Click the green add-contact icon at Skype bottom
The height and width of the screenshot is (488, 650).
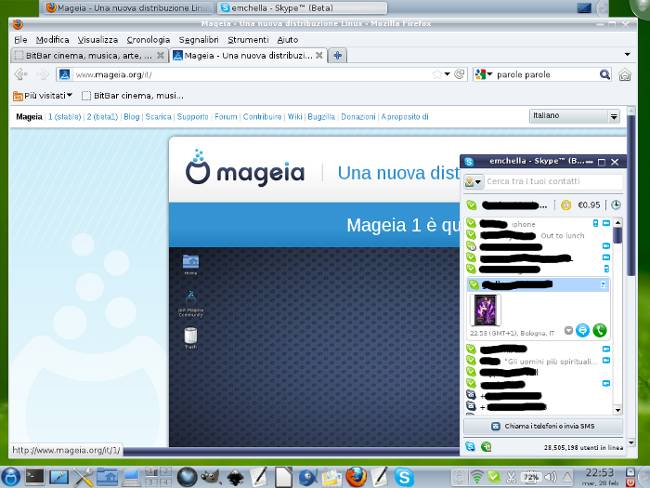[486, 447]
